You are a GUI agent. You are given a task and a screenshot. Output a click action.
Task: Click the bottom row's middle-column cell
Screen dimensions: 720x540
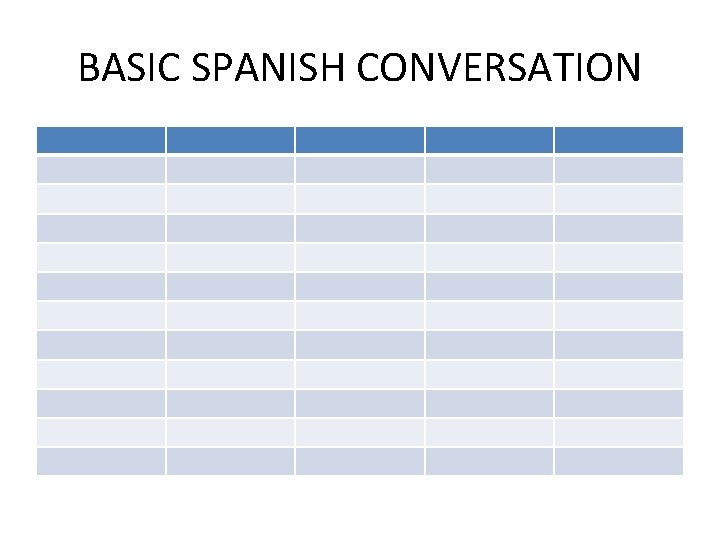pos(360,461)
